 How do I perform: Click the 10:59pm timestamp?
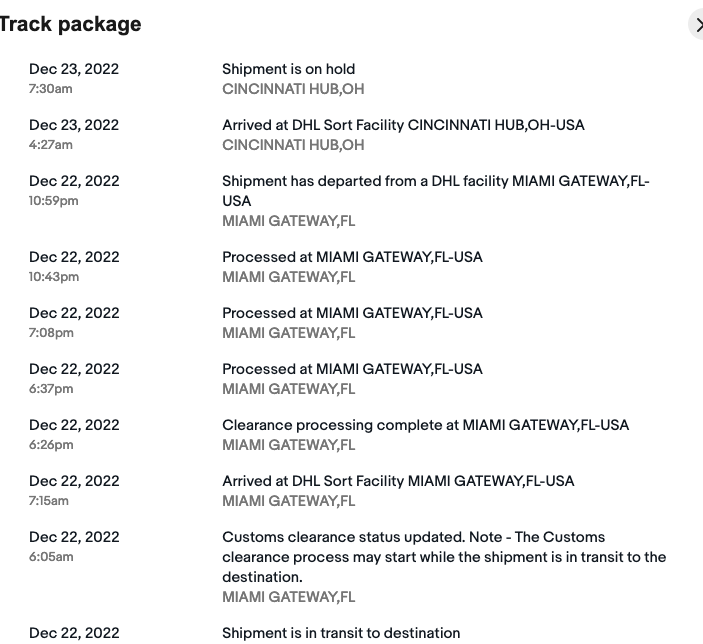pos(54,201)
